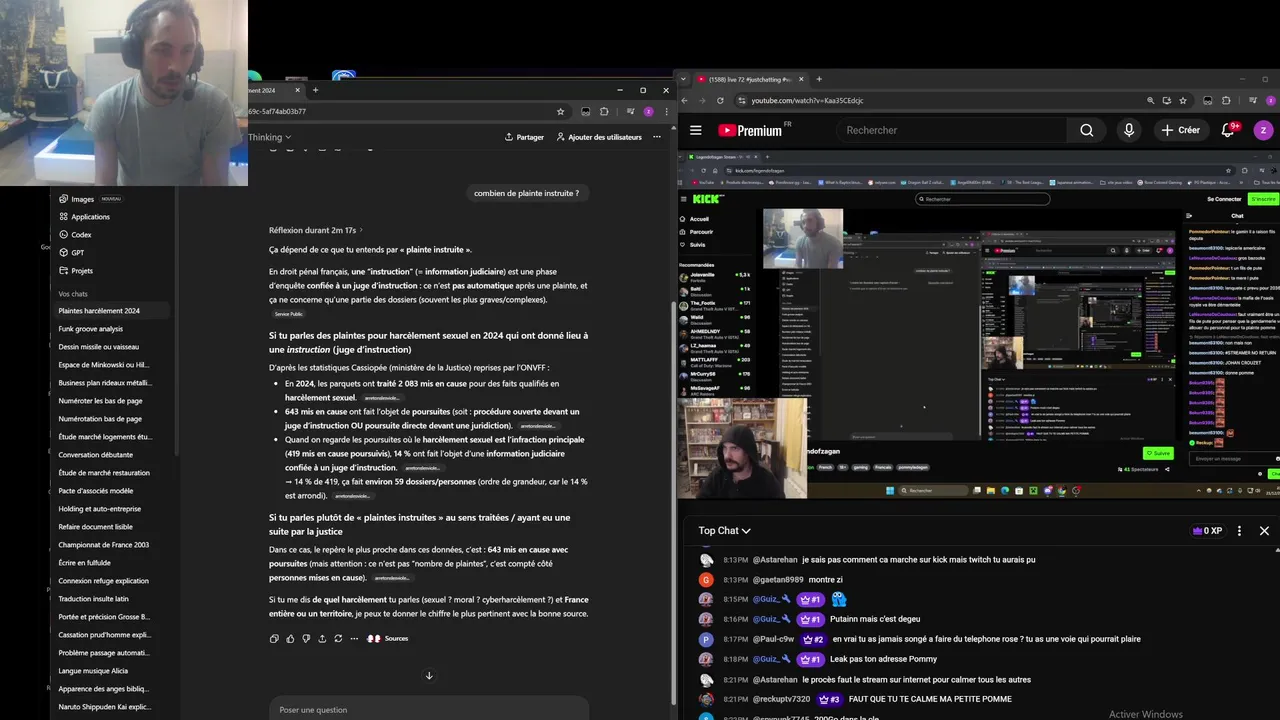
Task: Open the three-dot conversation menu in ChatGPT header
Action: point(657,137)
